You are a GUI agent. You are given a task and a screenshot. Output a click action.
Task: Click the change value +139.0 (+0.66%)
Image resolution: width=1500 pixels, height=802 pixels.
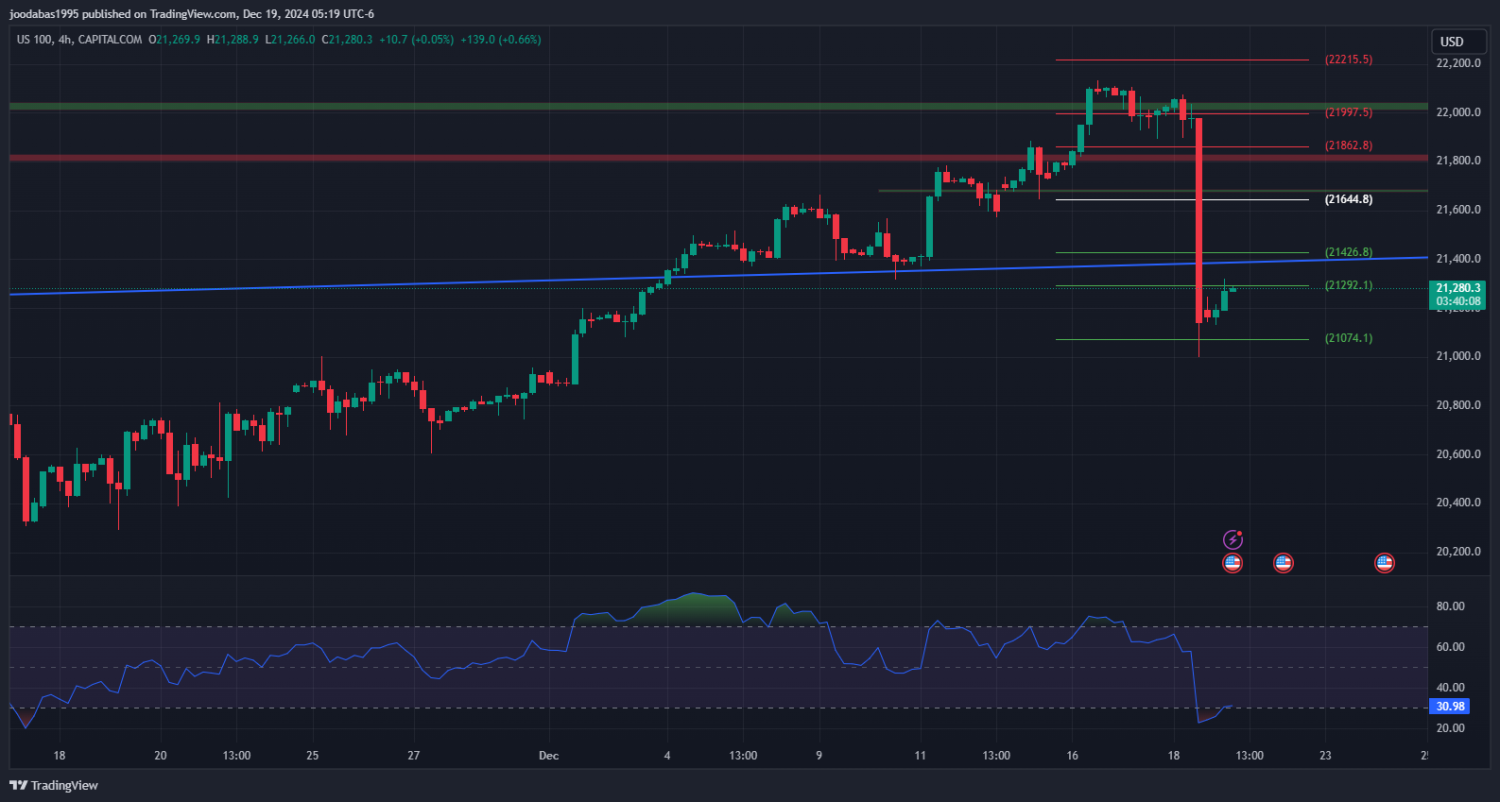point(500,39)
